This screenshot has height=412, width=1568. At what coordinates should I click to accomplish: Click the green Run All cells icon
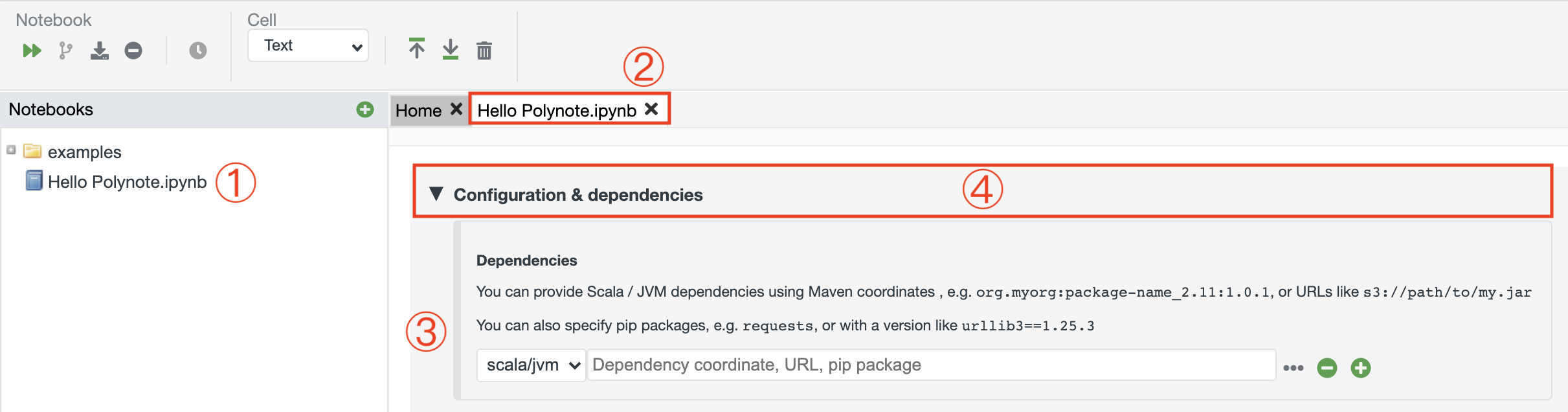32,51
